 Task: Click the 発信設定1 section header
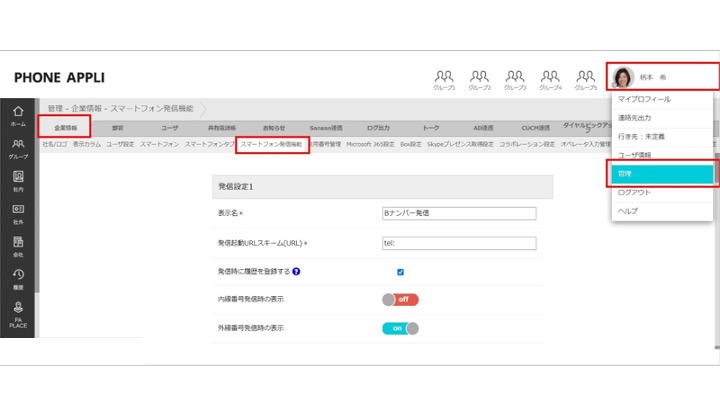coord(382,186)
